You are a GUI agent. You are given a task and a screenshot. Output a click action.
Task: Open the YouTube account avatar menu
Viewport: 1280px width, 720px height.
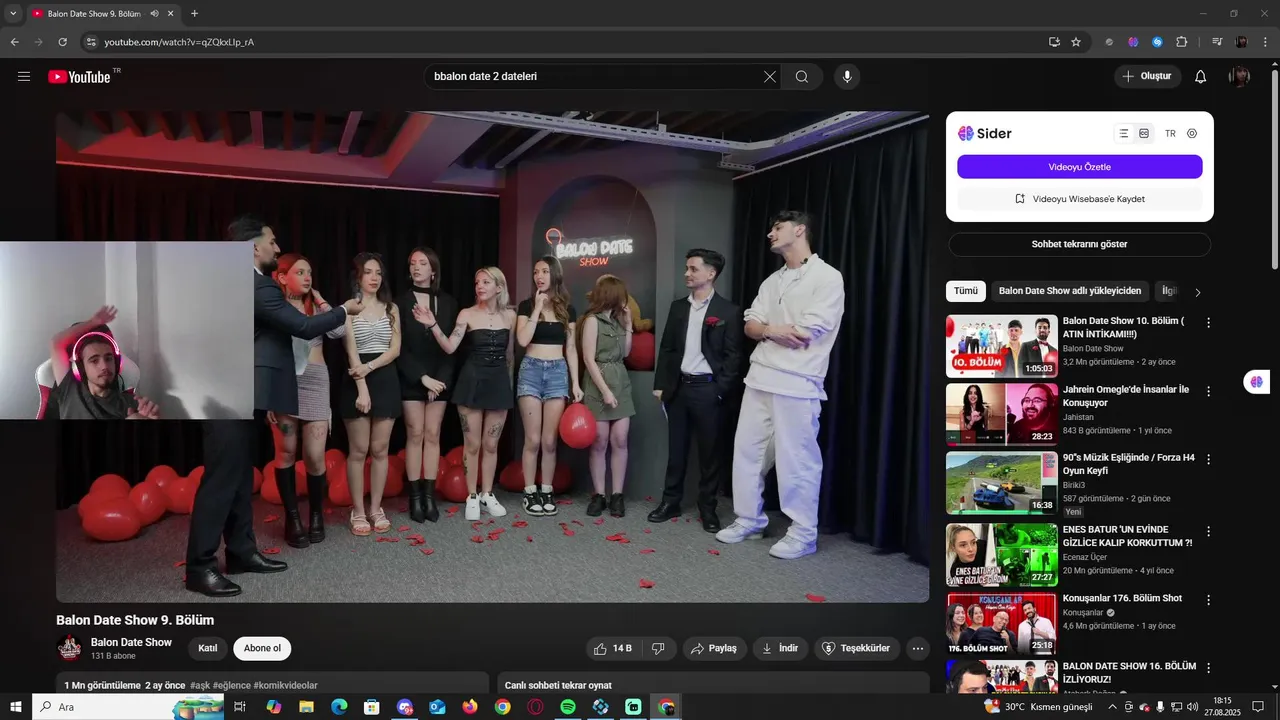tap(1239, 77)
